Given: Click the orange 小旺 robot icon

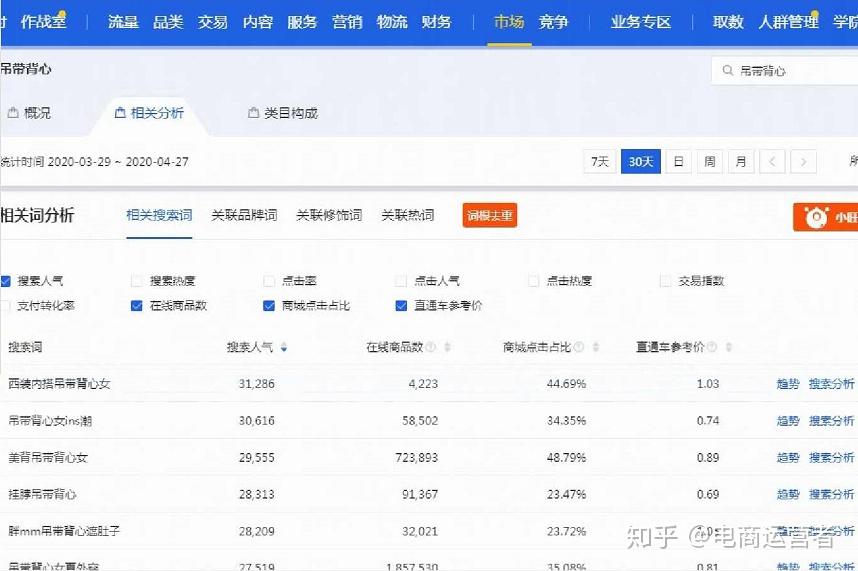Looking at the screenshot, I should click(816, 217).
